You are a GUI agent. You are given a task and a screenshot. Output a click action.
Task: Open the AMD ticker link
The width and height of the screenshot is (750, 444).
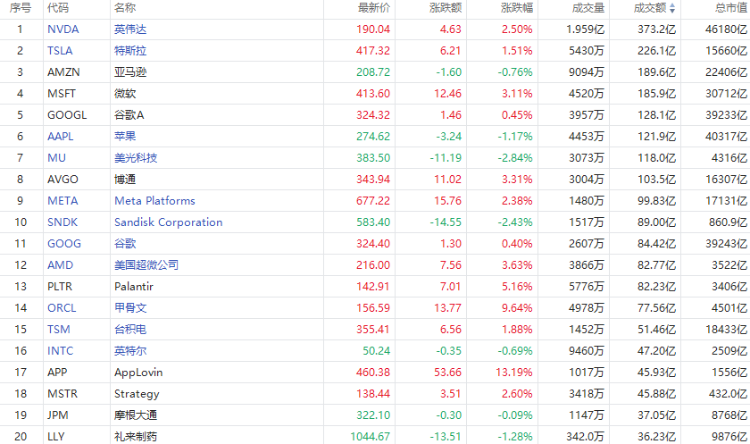[x=60, y=265]
